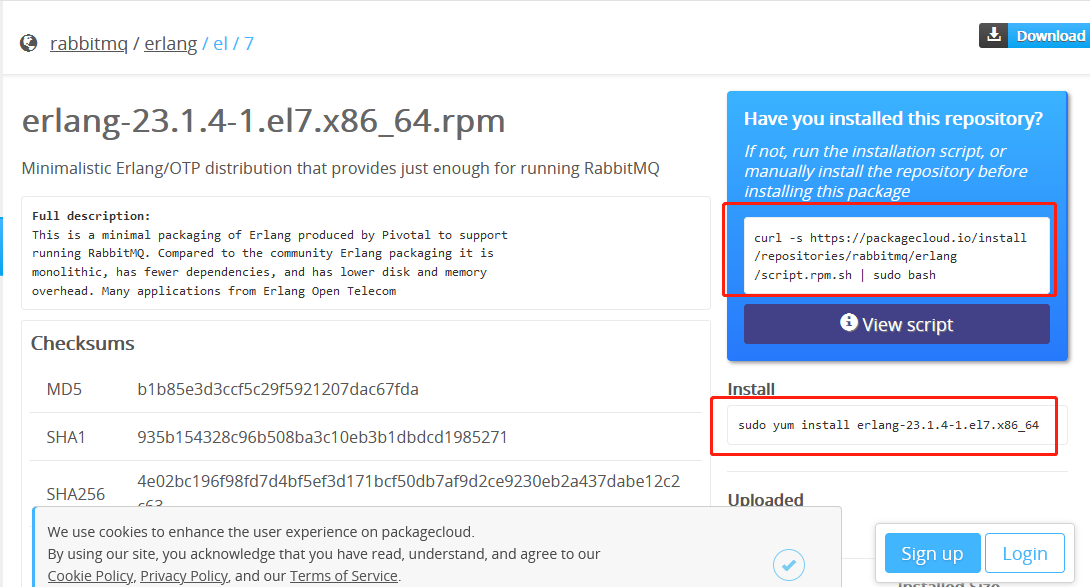Open the rabbitmq repository link
The height and width of the screenshot is (587, 1090).
click(89, 43)
